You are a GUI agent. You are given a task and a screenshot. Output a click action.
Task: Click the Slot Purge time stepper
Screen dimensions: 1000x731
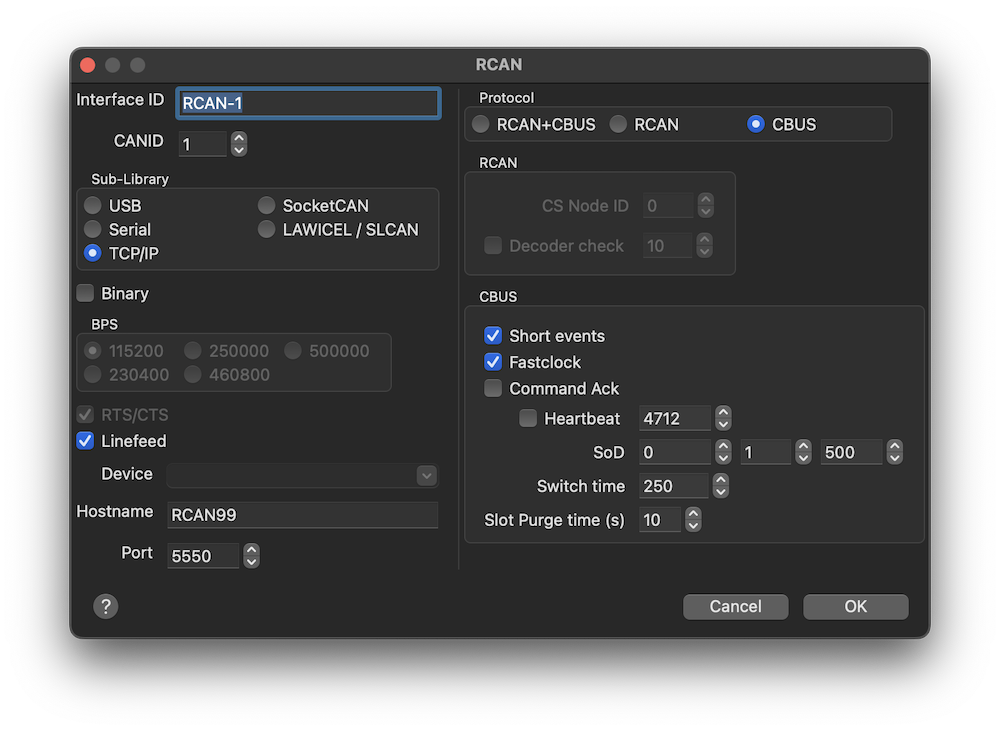(693, 520)
